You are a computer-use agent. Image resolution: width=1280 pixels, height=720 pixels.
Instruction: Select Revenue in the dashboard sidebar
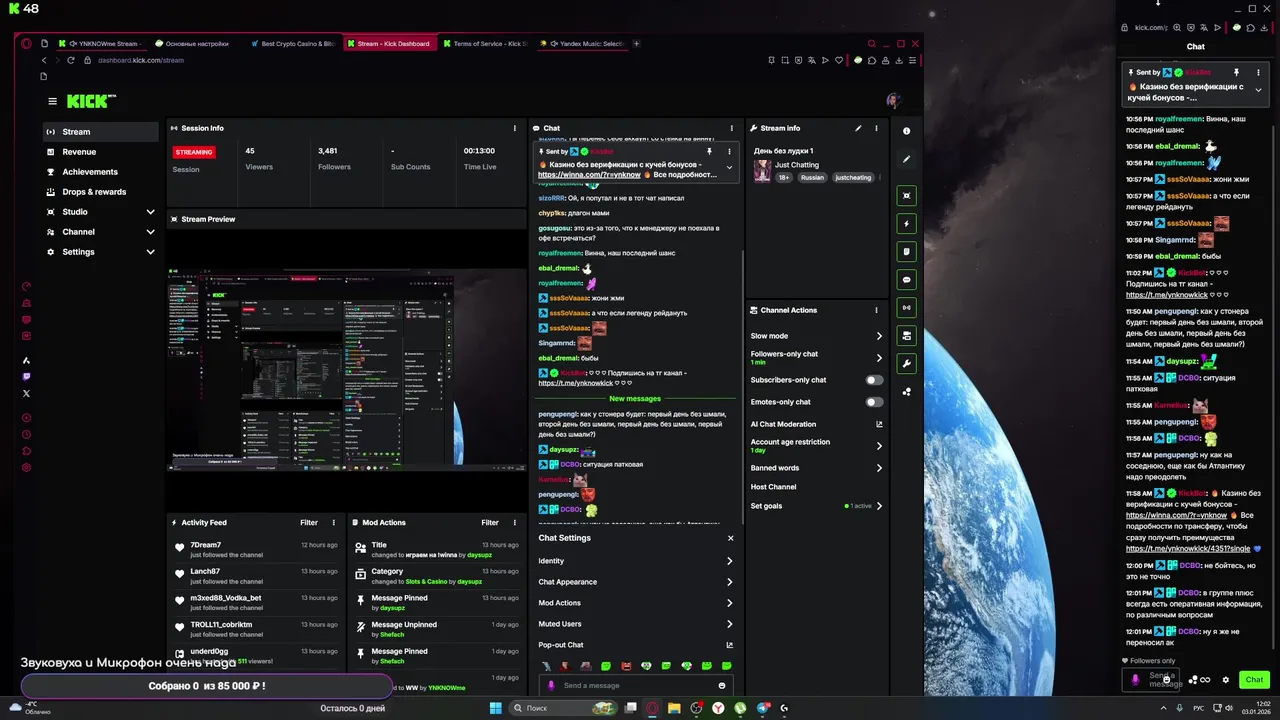click(x=101, y=152)
